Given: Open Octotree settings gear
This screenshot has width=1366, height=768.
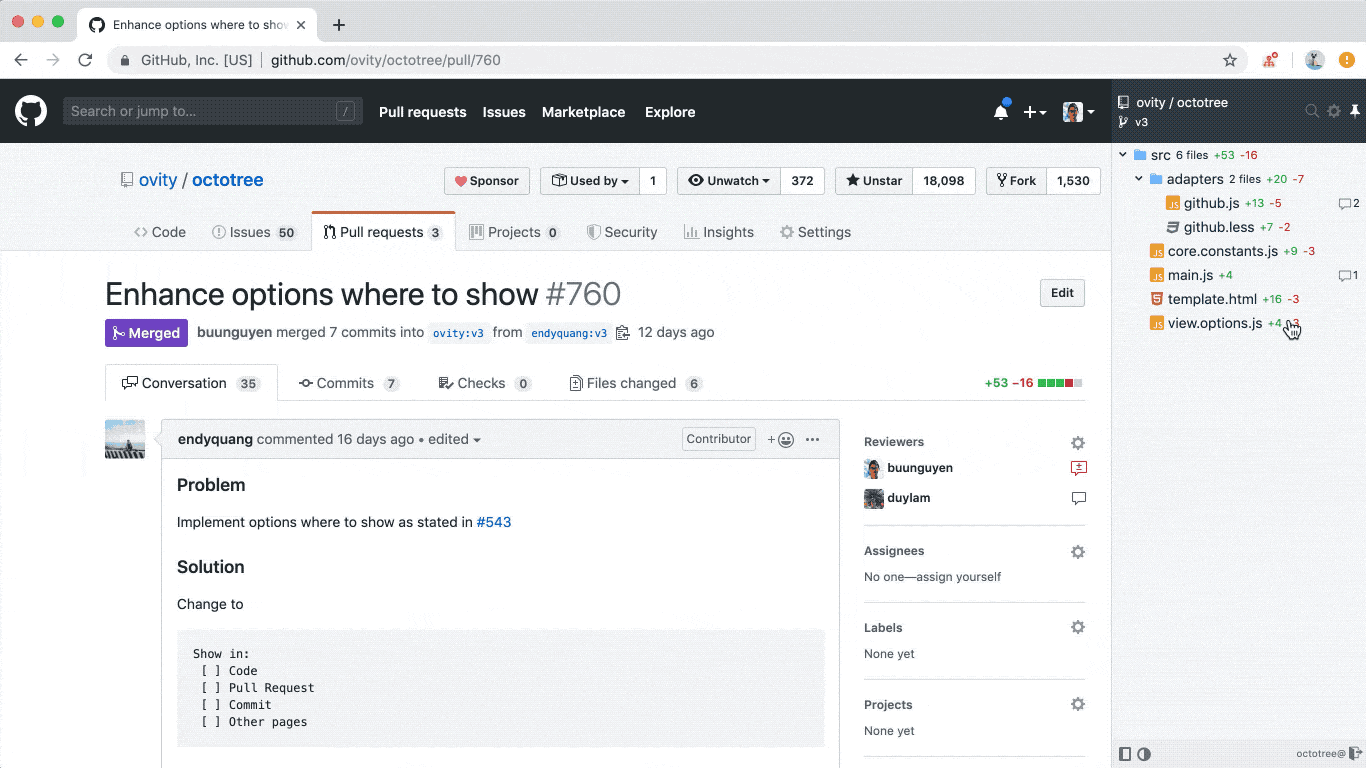Looking at the screenshot, I should pos(1334,111).
